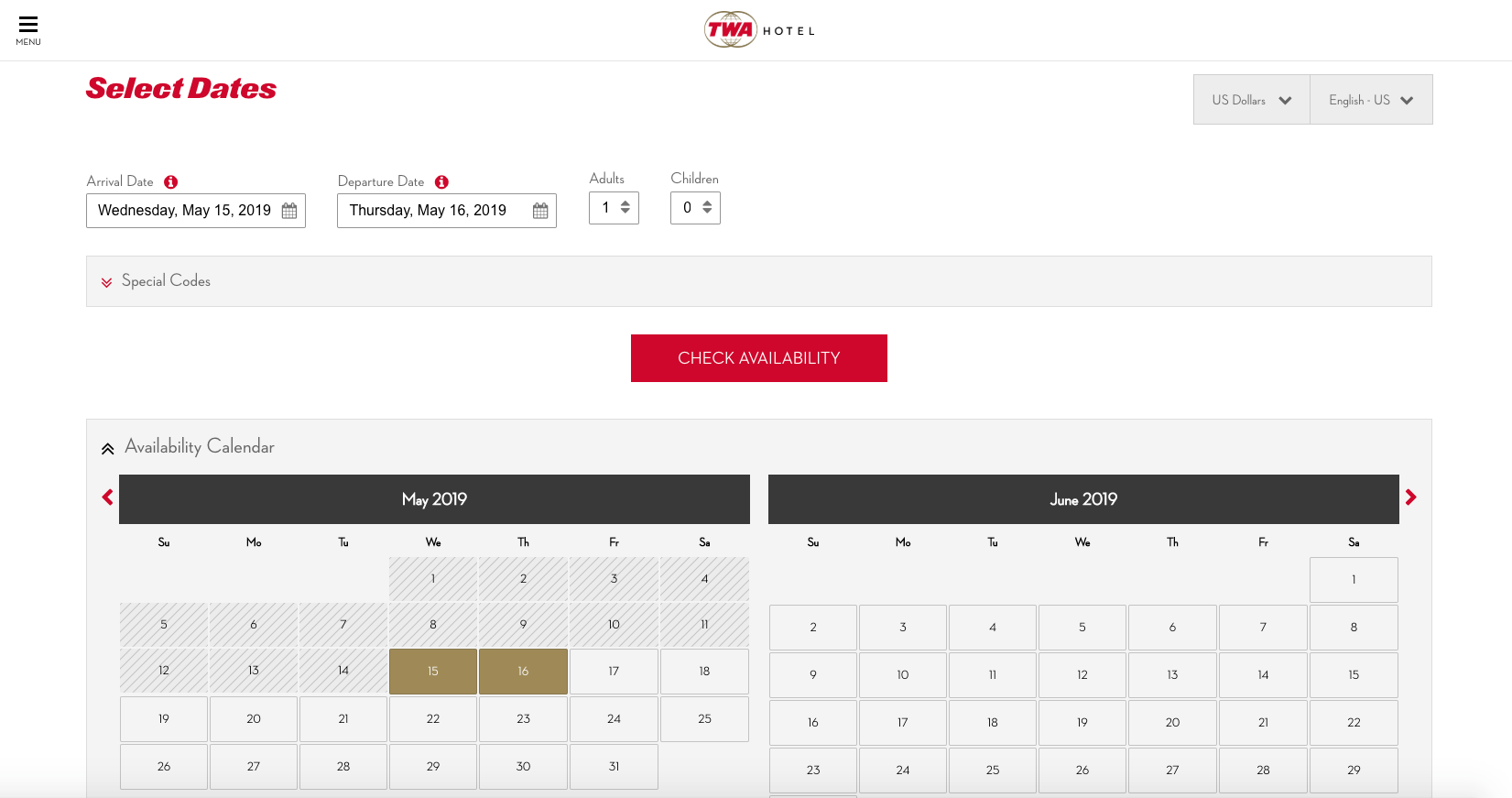Go to next month with right arrow
The image size is (1512, 798).
click(x=1410, y=497)
